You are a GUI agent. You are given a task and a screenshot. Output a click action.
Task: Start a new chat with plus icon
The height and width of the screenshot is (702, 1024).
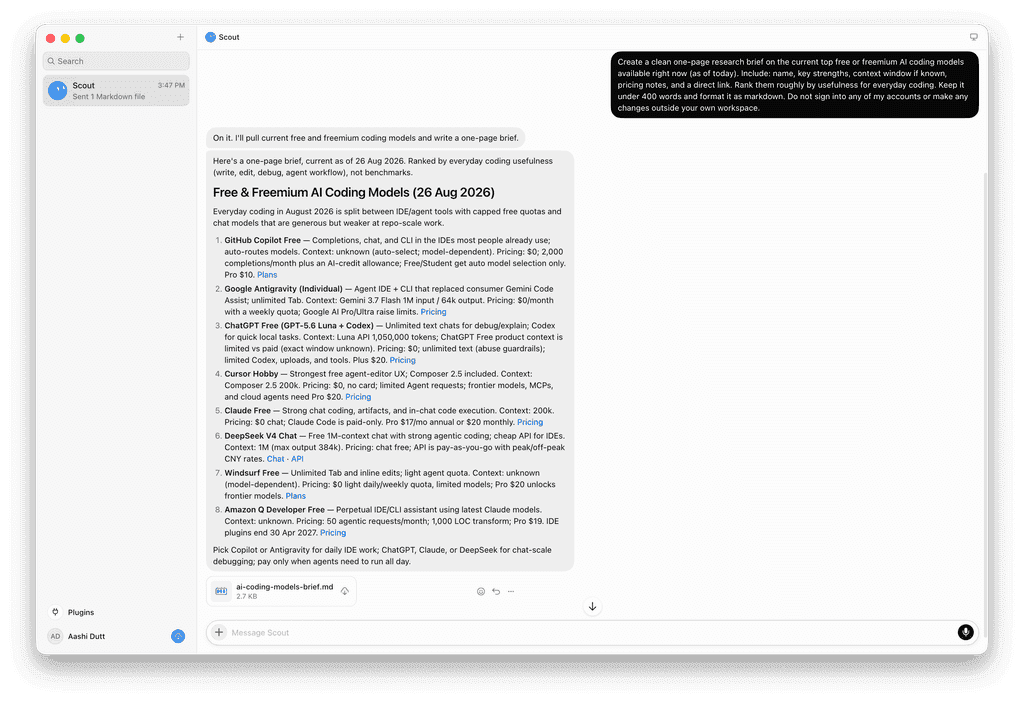point(180,37)
